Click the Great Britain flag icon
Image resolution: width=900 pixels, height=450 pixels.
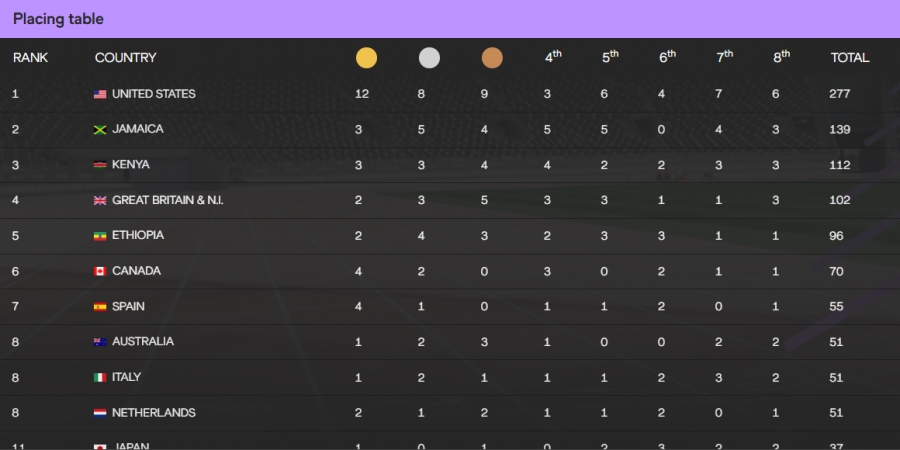coord(100,200)
